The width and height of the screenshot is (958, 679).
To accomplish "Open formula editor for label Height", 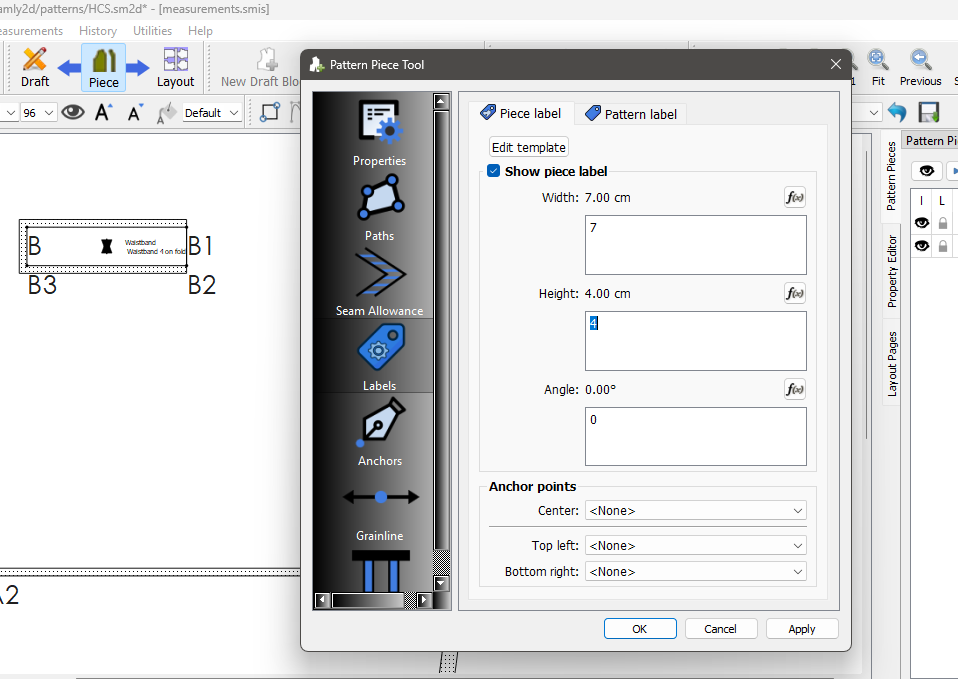I will coord(794,293).
